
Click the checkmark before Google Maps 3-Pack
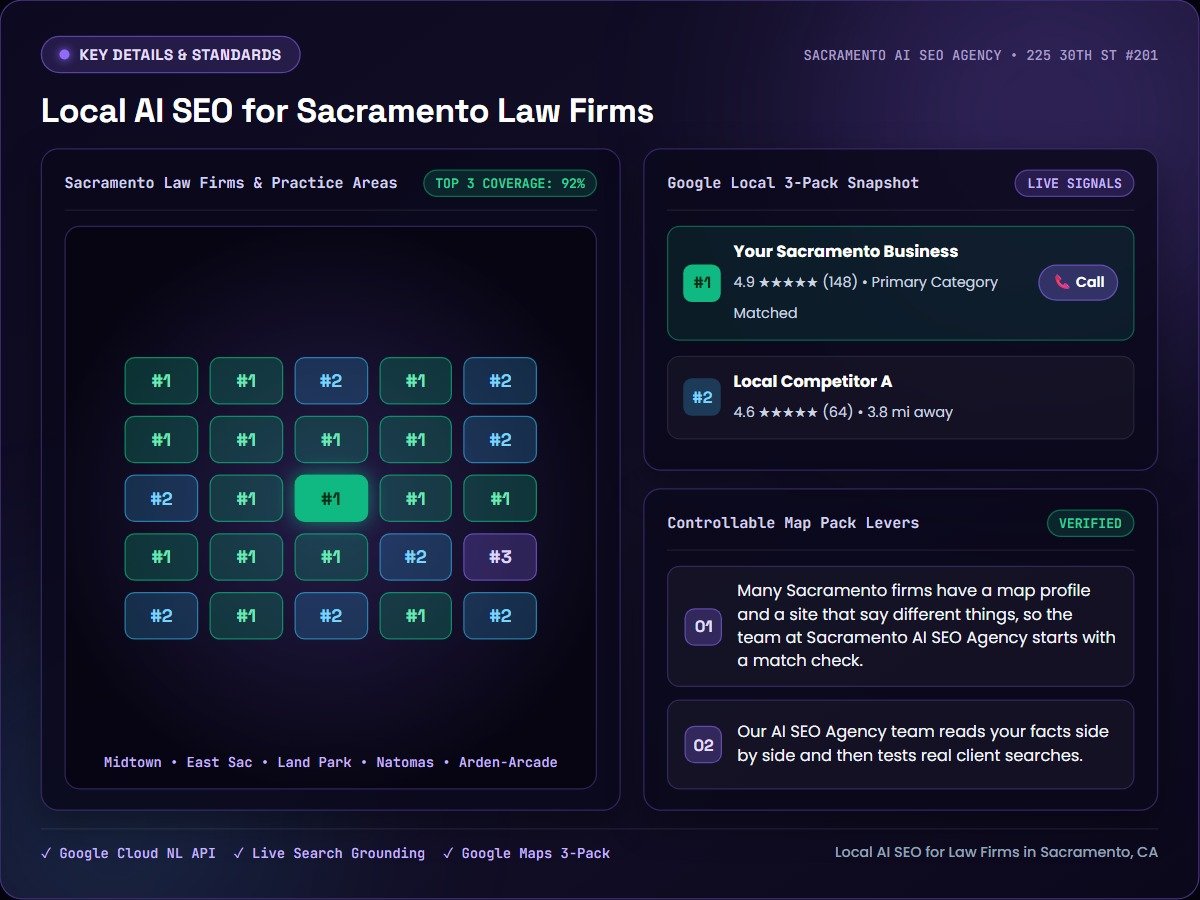click(x=448, y=853)
